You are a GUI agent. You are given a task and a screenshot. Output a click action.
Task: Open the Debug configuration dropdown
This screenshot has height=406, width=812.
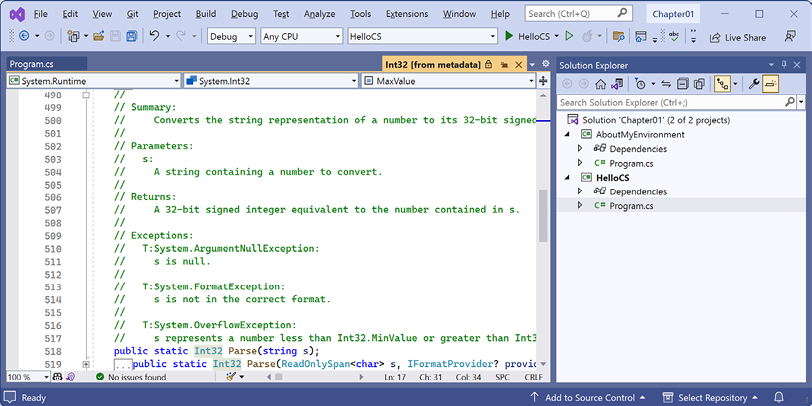tap(231, 36)
